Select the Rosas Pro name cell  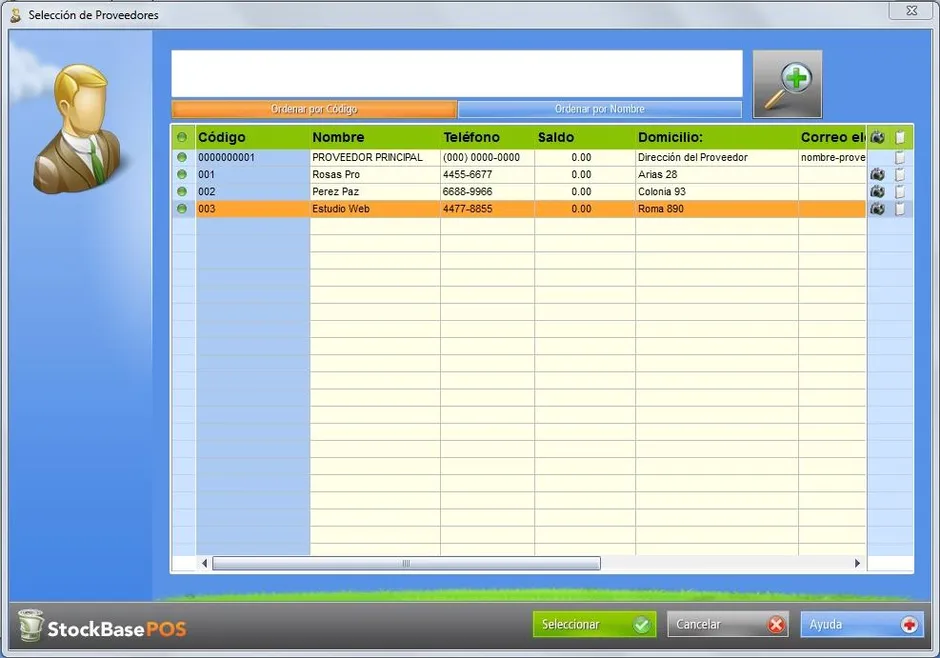375,174
